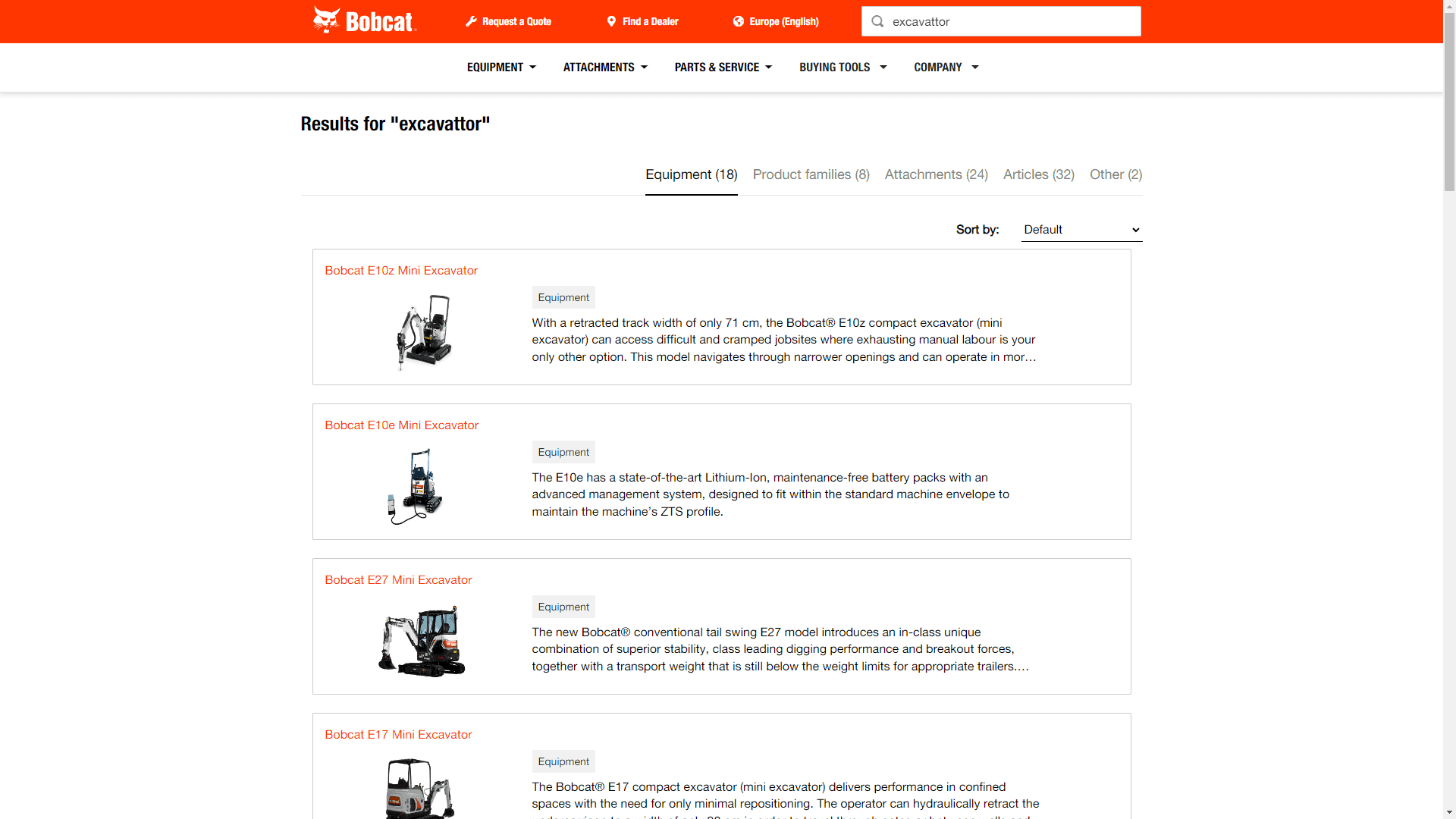Open the E10z Mini Excavator thumbnail image
The width and height of the screenshot is (1456, 819).
pos(424,332)
